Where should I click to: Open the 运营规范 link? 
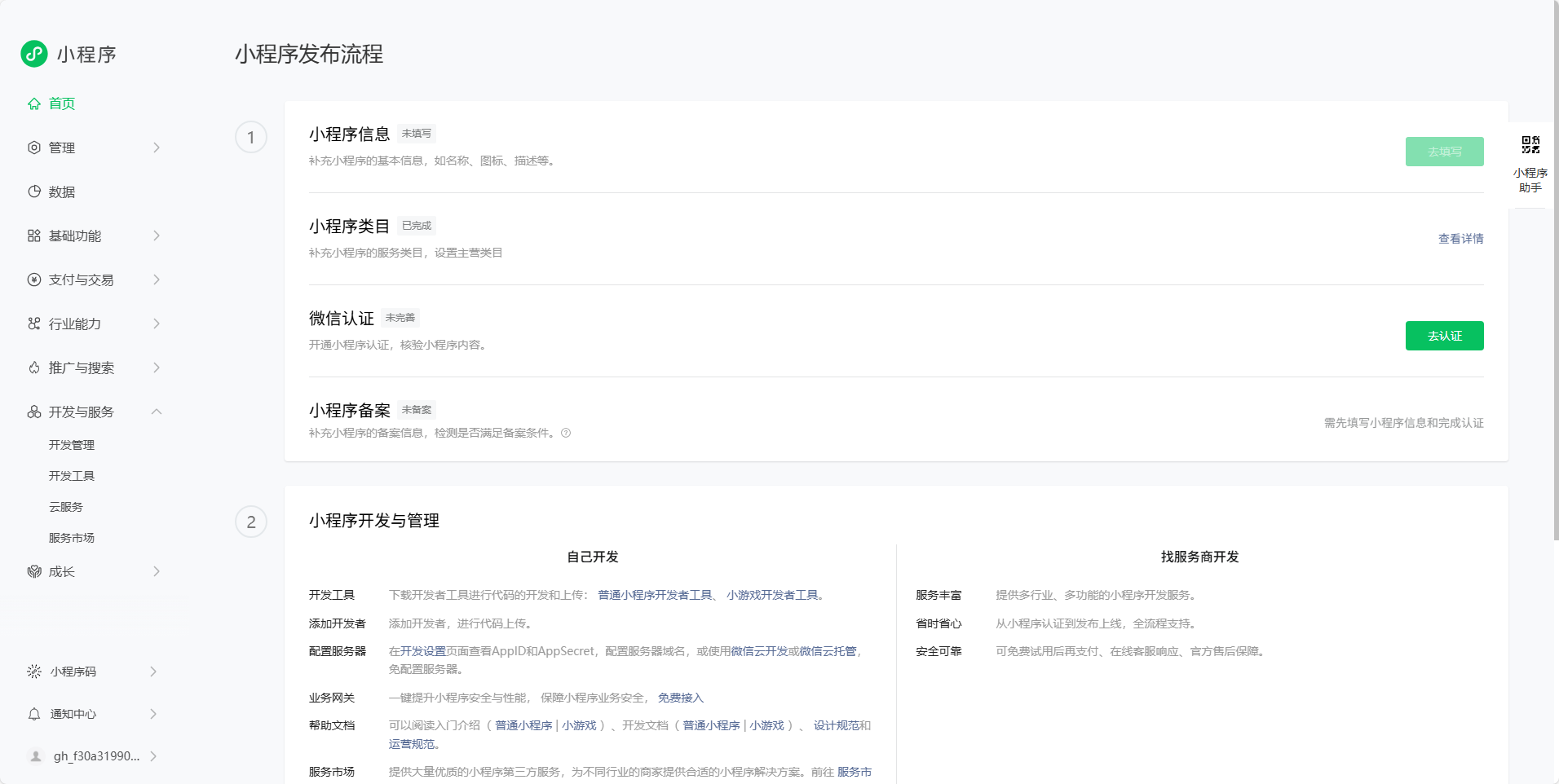pyautogui.click(x=412, y=744)
